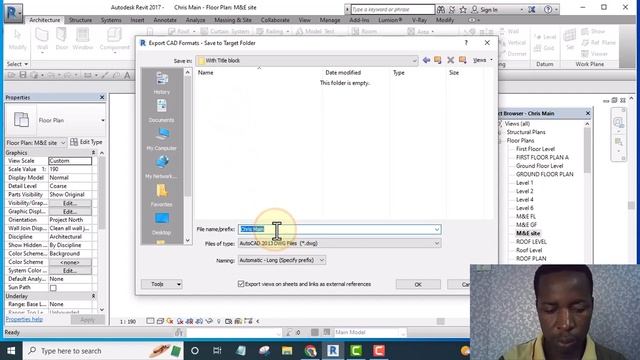
Task: Sort by the Date modified column header
Action: pyautogui.click(x=343, y=73)
